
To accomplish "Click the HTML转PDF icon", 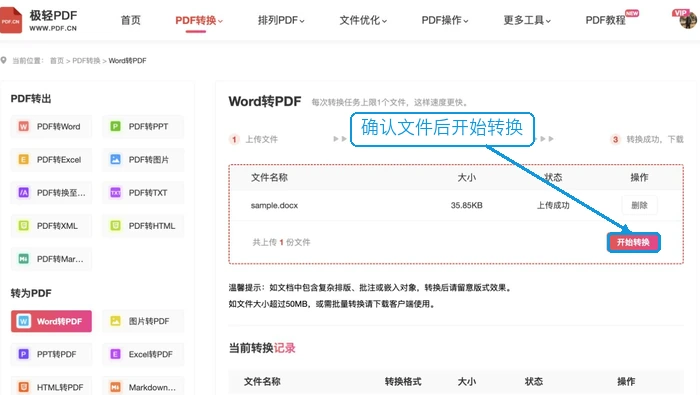I will click(x=23, y=387).
